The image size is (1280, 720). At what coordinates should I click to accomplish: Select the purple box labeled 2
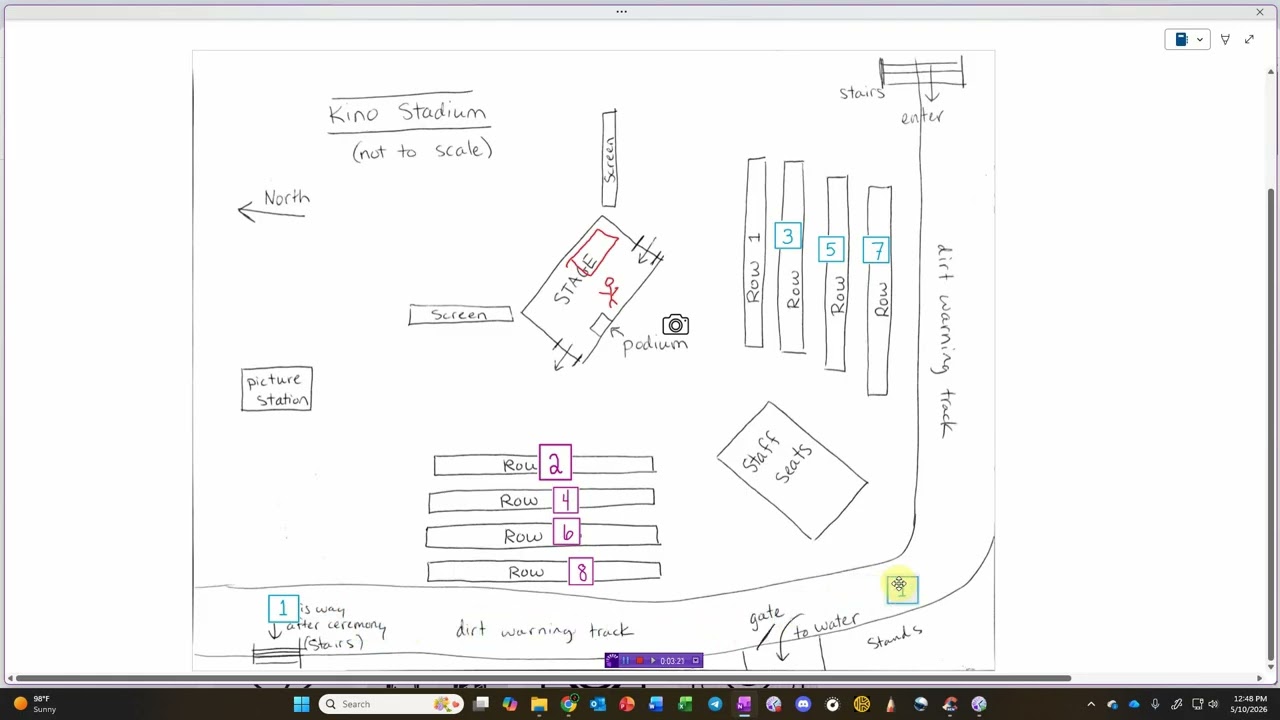point(555,463)
